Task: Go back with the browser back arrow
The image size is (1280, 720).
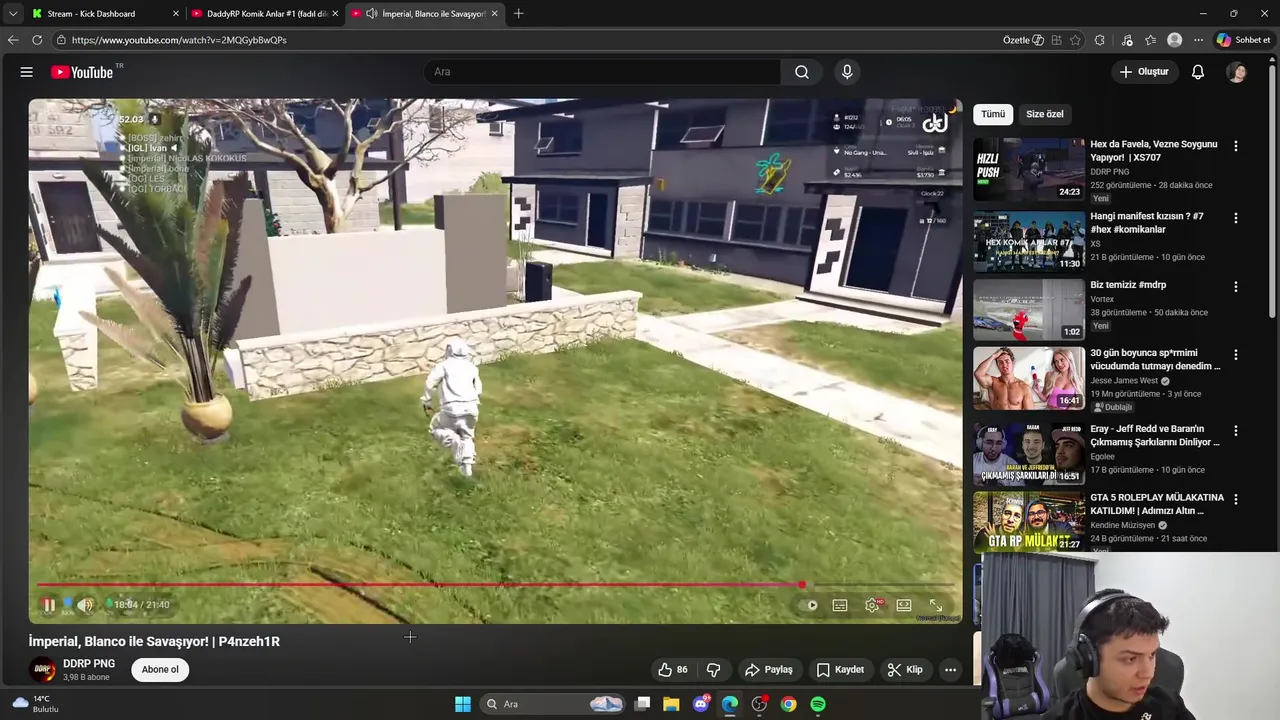Action: 13,40
